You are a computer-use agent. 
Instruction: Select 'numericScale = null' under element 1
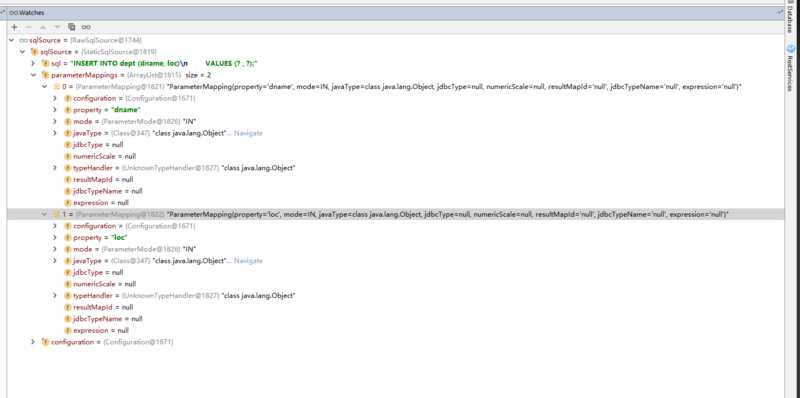(105, 284)
